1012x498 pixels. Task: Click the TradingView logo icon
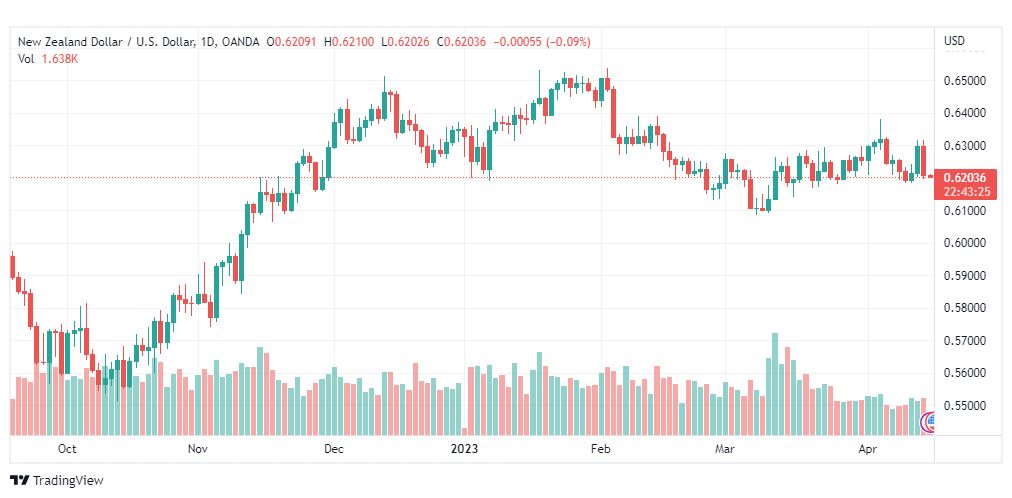(x=19, y=481)
